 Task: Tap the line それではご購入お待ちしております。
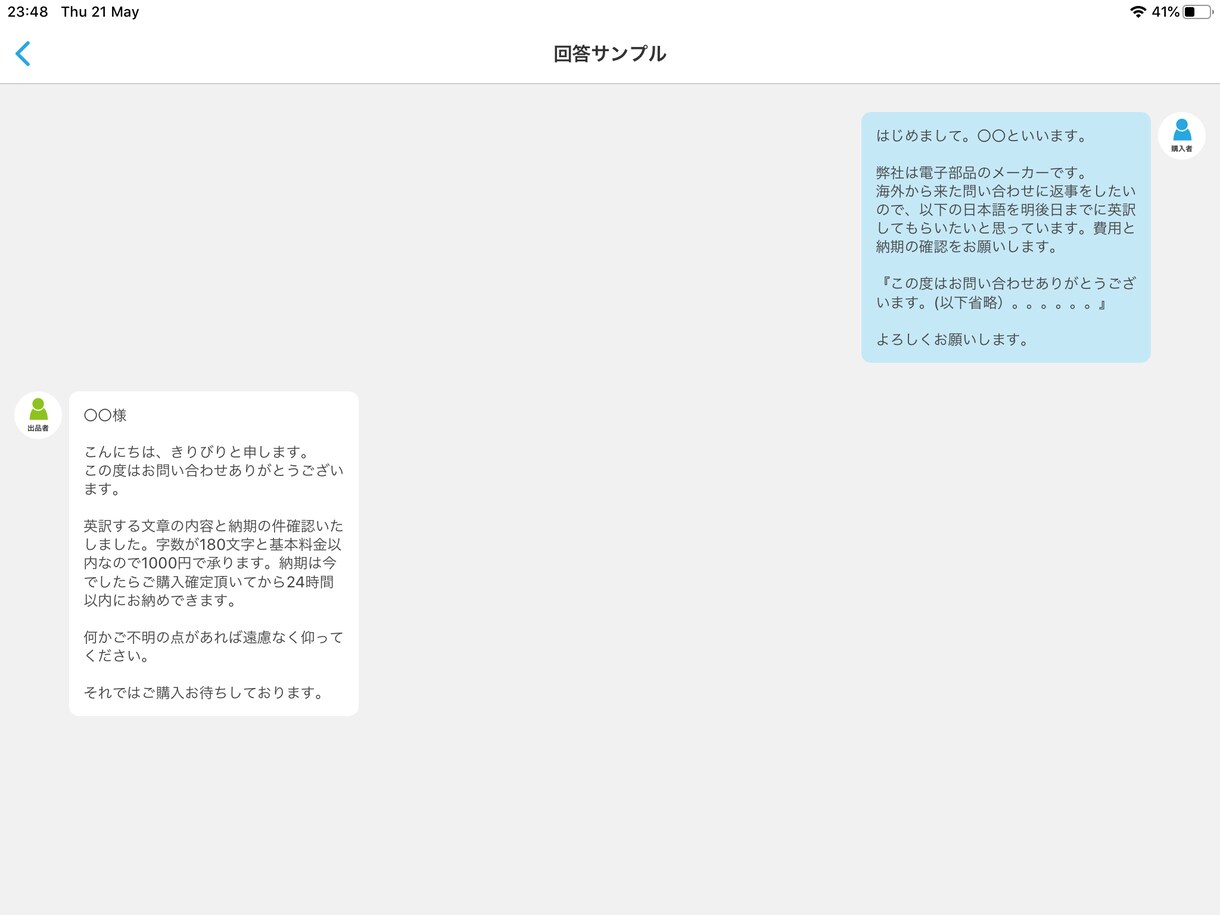click(x=205, y=693)
